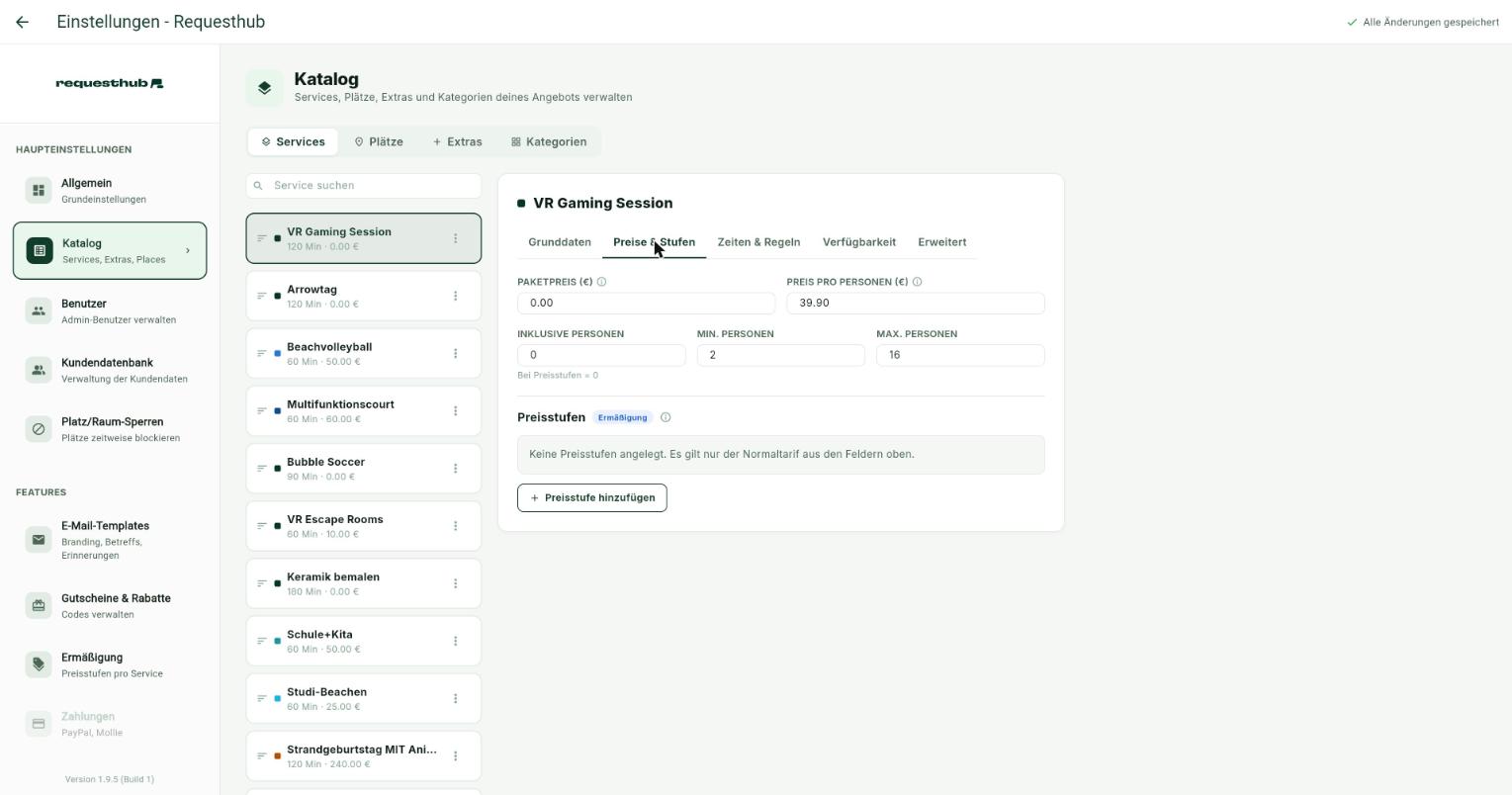Click Preisstufe hinzufügen button
This screenshot has height=795, width=1512.
[x=592, y=497]
